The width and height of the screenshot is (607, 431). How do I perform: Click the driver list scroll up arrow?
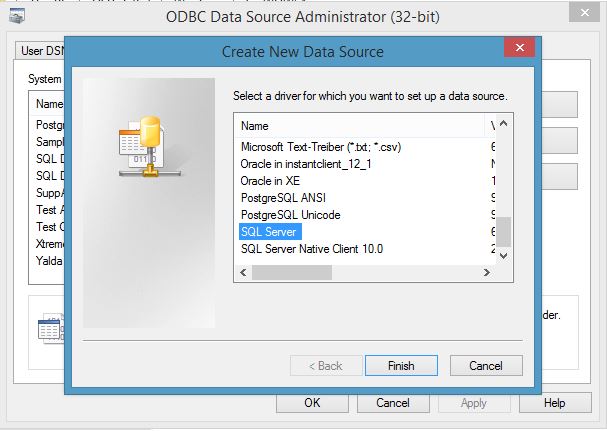[503, 124]
